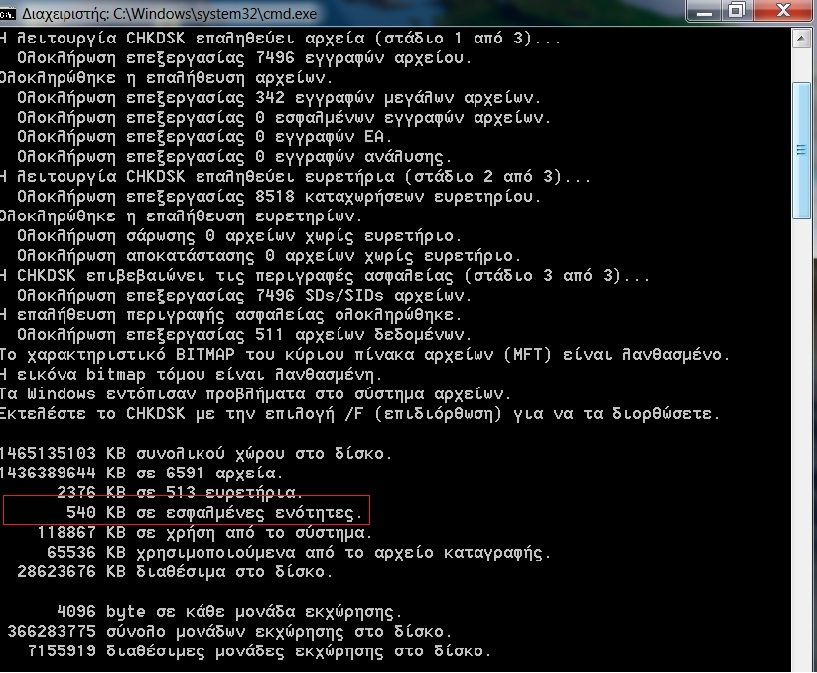Click 'Ολοκληρώθηκε η επαλήθευση ευρετηρίων' line
Image resolution: width=817 pixels, height=673 pixels.
[181, 216]
